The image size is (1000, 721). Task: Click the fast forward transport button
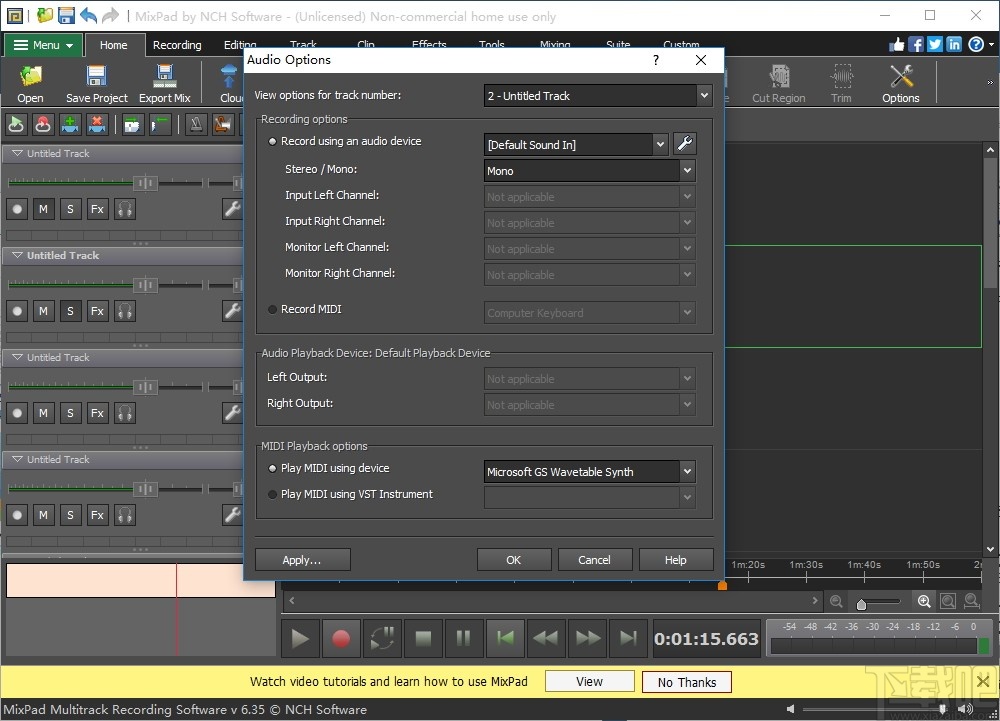point(587,638)
